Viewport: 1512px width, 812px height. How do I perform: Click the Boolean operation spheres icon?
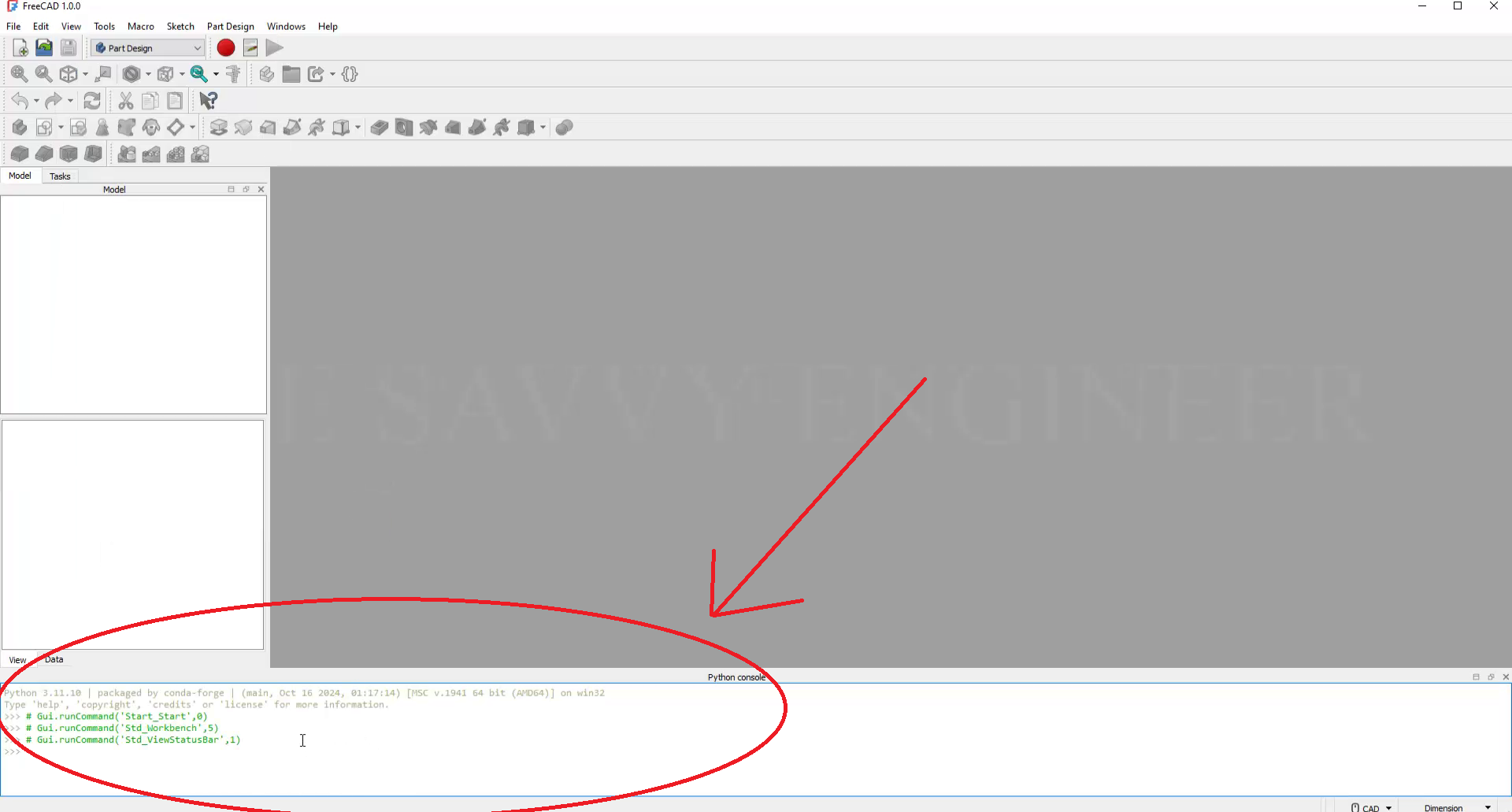pyautogui.click(x=564, y=128)
